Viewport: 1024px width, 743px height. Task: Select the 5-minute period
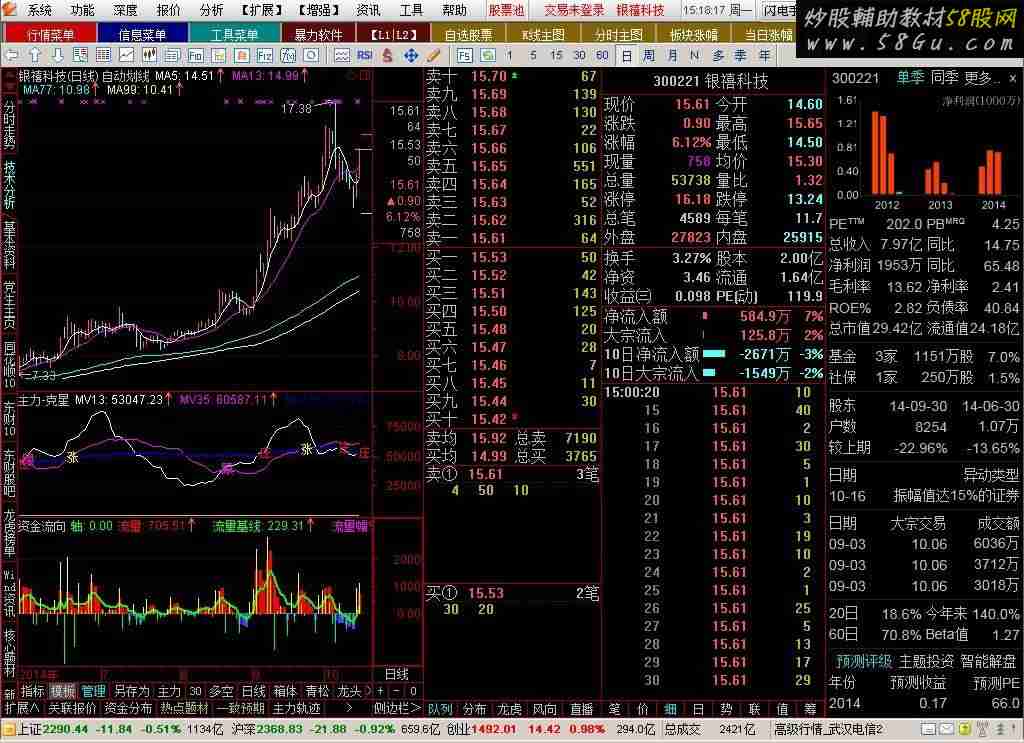(x=533, y=55)
